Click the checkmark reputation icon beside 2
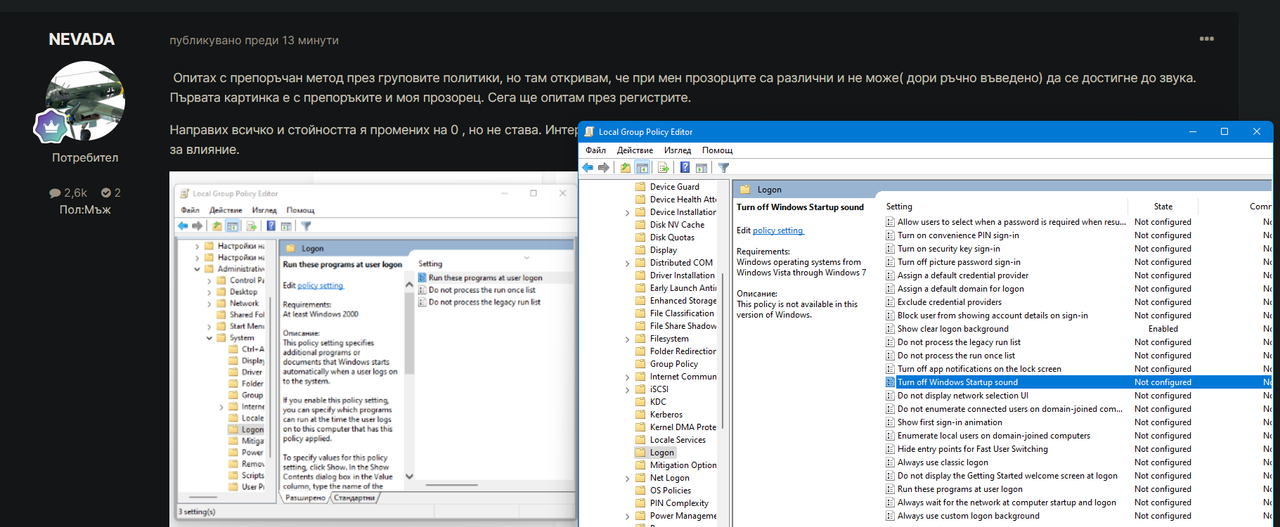Screen dimensions: 1280x527 [x=106, y=193]
